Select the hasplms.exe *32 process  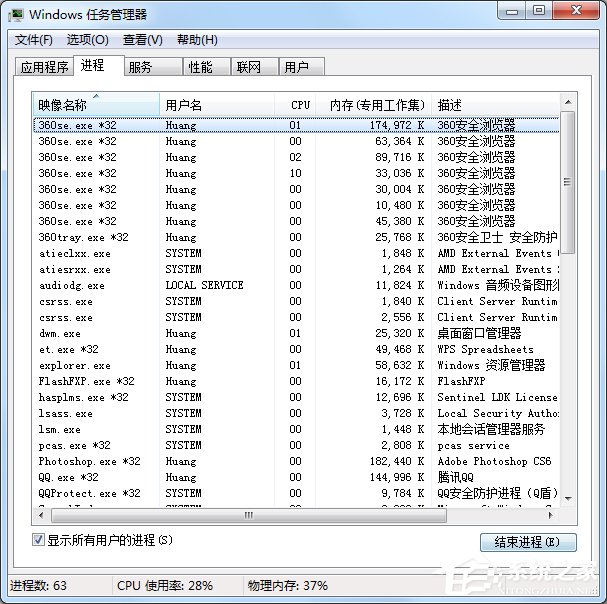(296, 397)
